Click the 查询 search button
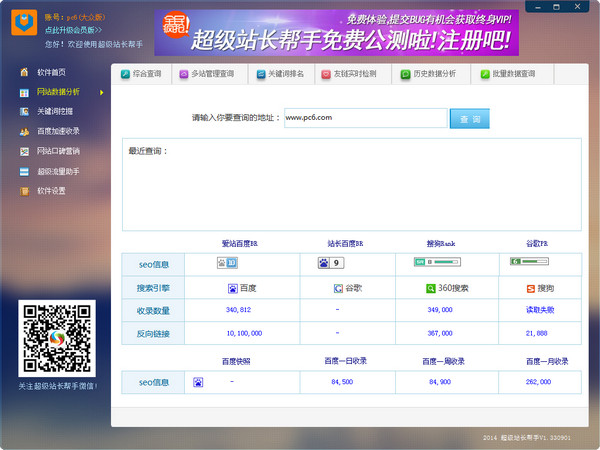The height and width of the screenshot is (450, 600). (470, 118)
